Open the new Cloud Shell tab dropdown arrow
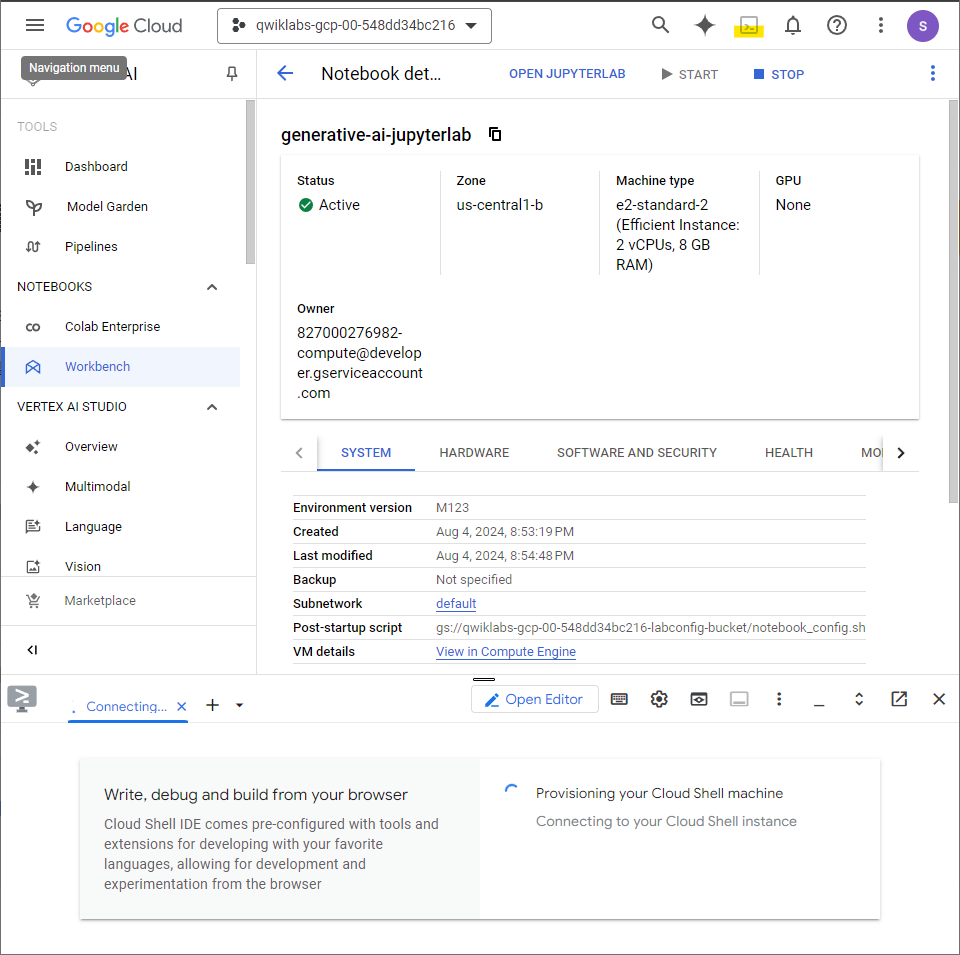Viewport: 960px width, 955px height. click(x=239, y=705)
